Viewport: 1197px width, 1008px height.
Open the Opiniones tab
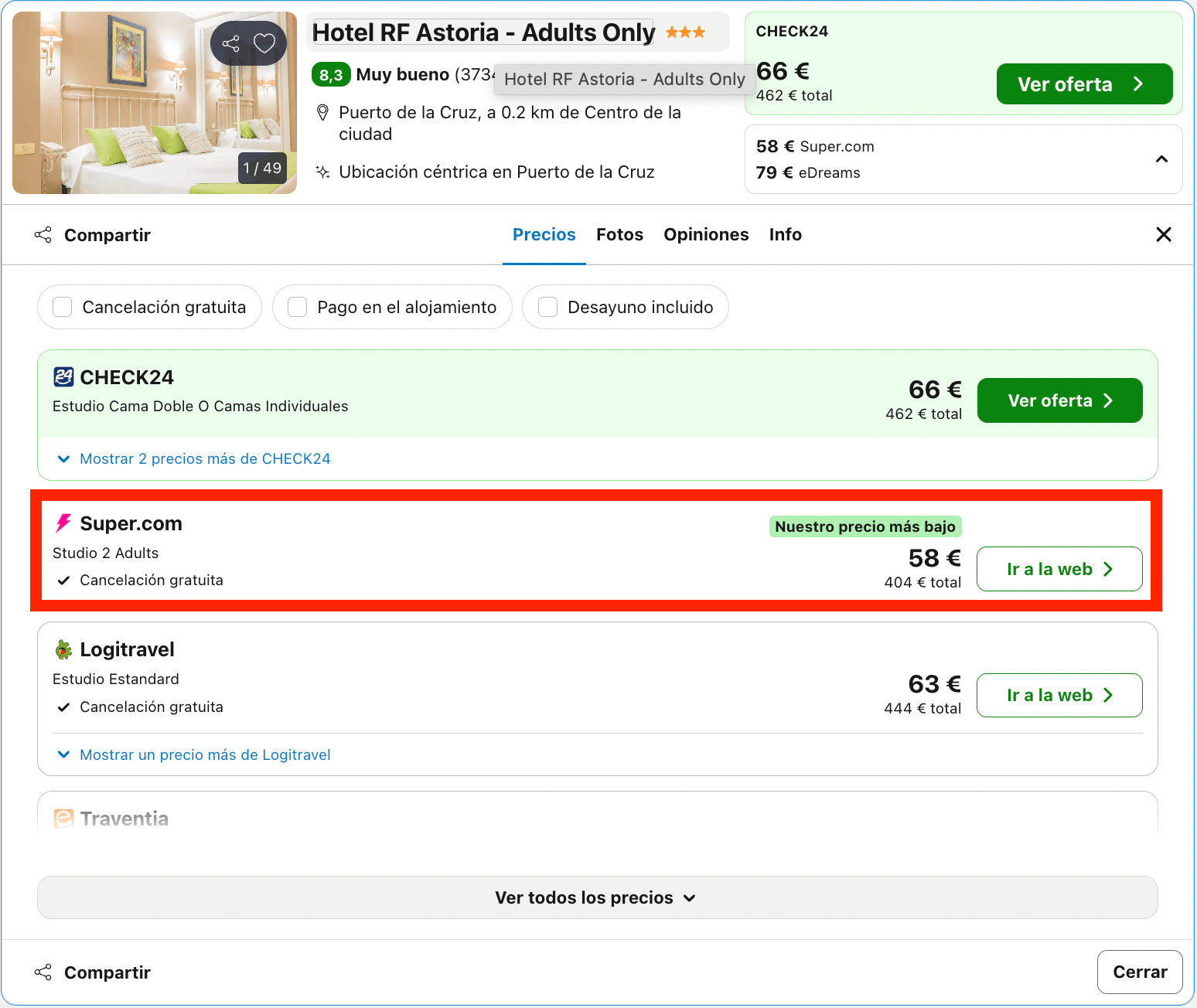click(707, 235)
